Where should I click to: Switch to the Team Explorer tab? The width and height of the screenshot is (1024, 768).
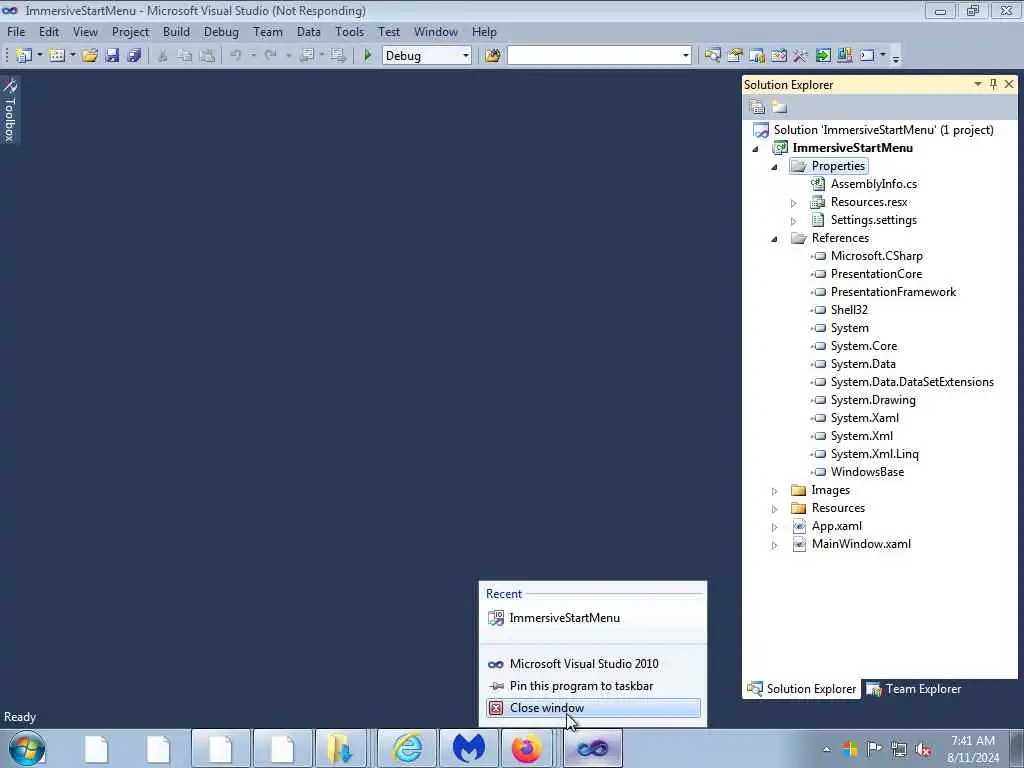[x=914, y=689]
